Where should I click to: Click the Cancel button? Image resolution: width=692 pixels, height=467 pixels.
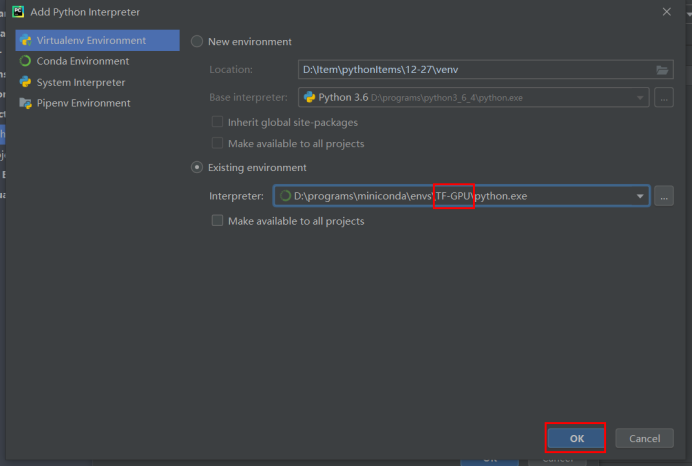coord(644,438)
